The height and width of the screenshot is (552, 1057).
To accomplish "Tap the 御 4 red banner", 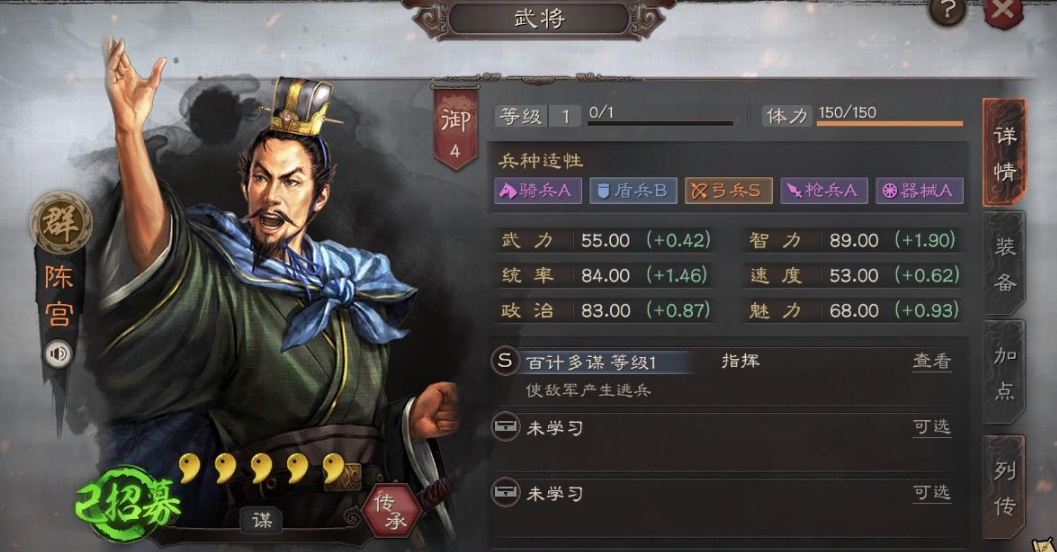I will pos(456,129).
